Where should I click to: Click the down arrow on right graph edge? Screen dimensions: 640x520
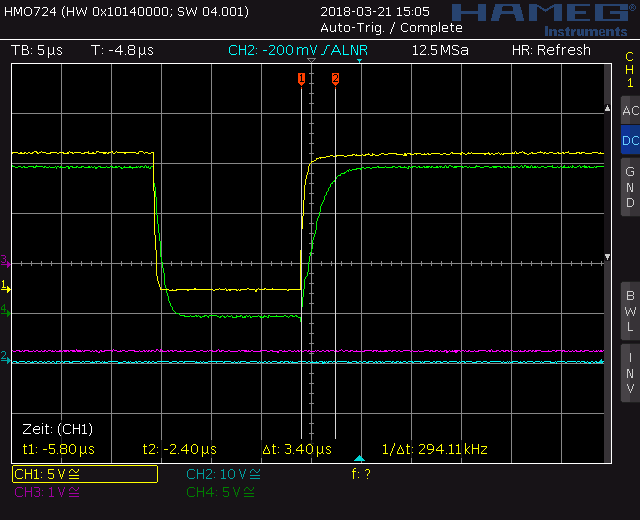coord(607,257)
